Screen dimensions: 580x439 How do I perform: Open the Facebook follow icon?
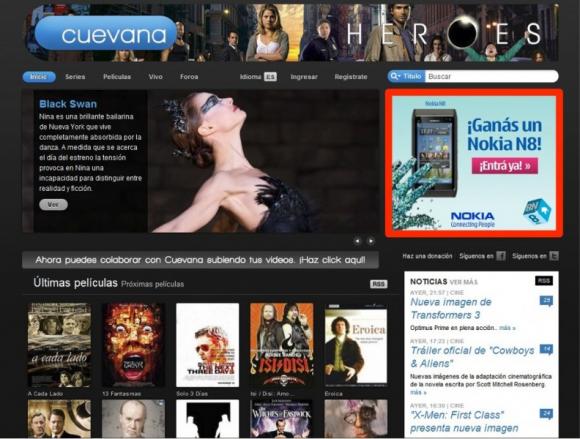tap(500, 256)
